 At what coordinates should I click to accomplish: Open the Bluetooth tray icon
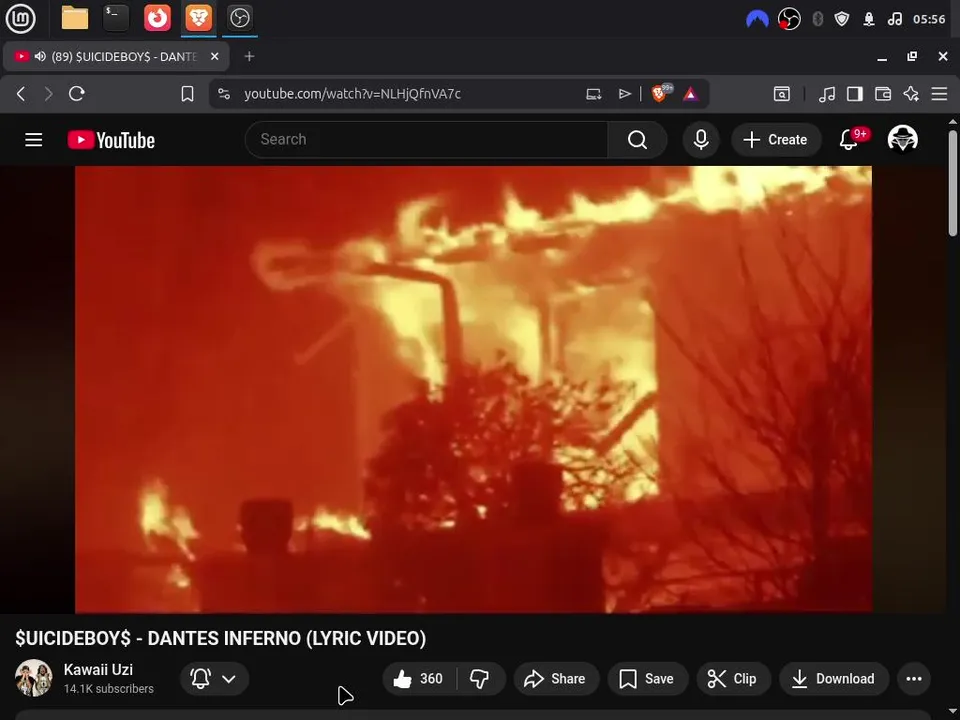817,19
